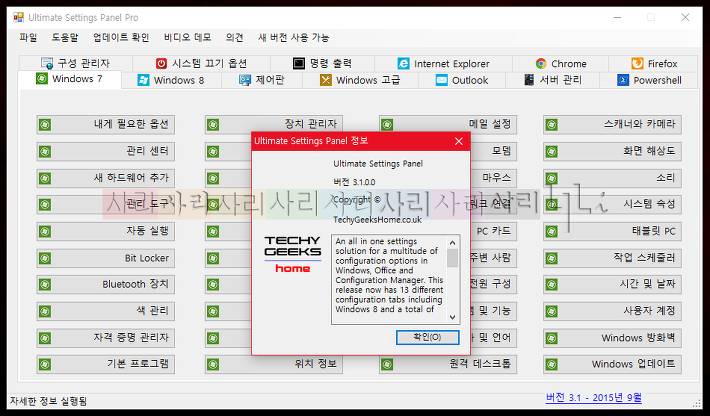
Task: Open Windows 업데이트
Action: coord(612,364)
